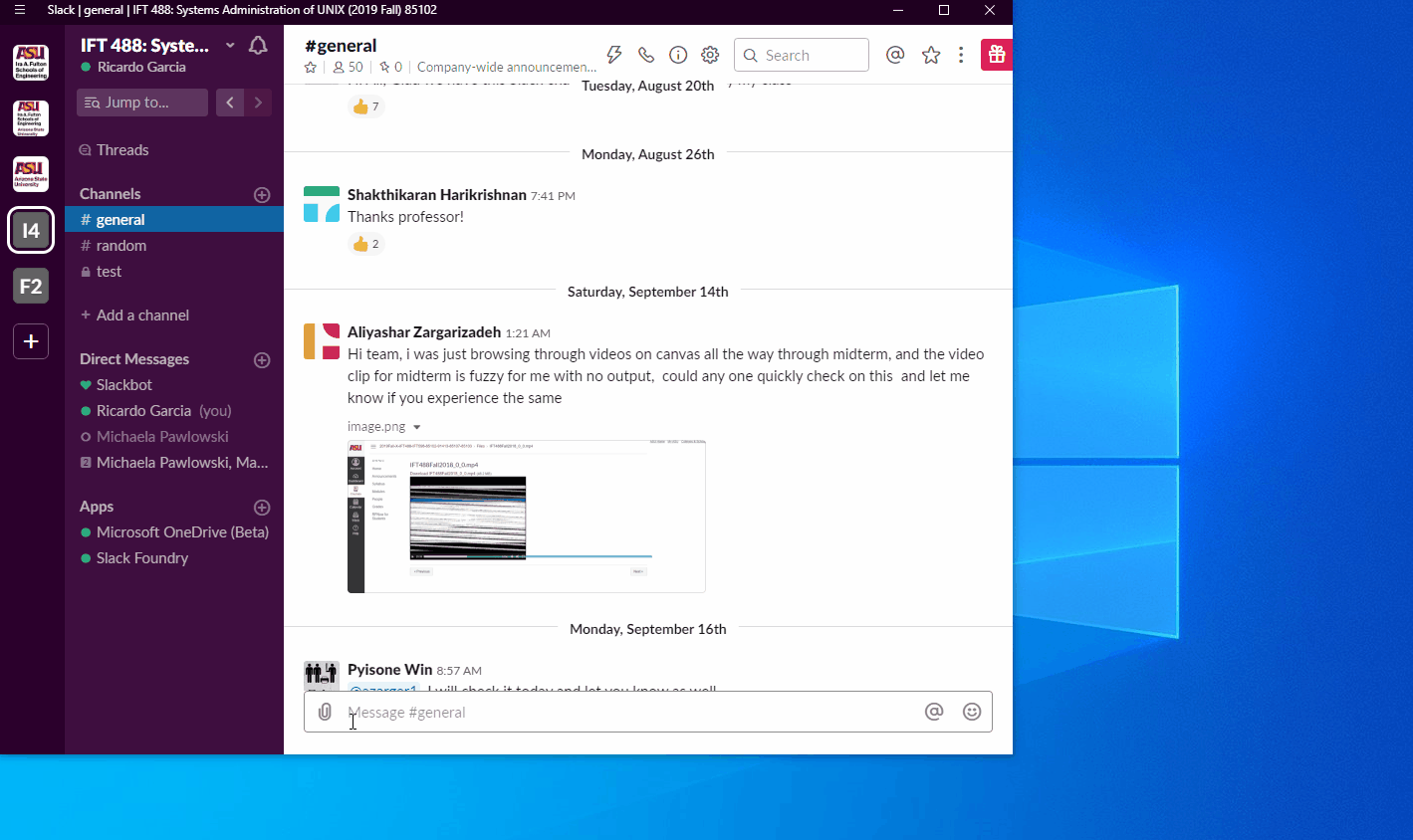Viewport: 1413px width, 840px height.
Task: Toggle the thumbs up reaction with 2
Action: click(x=365, y=244)
